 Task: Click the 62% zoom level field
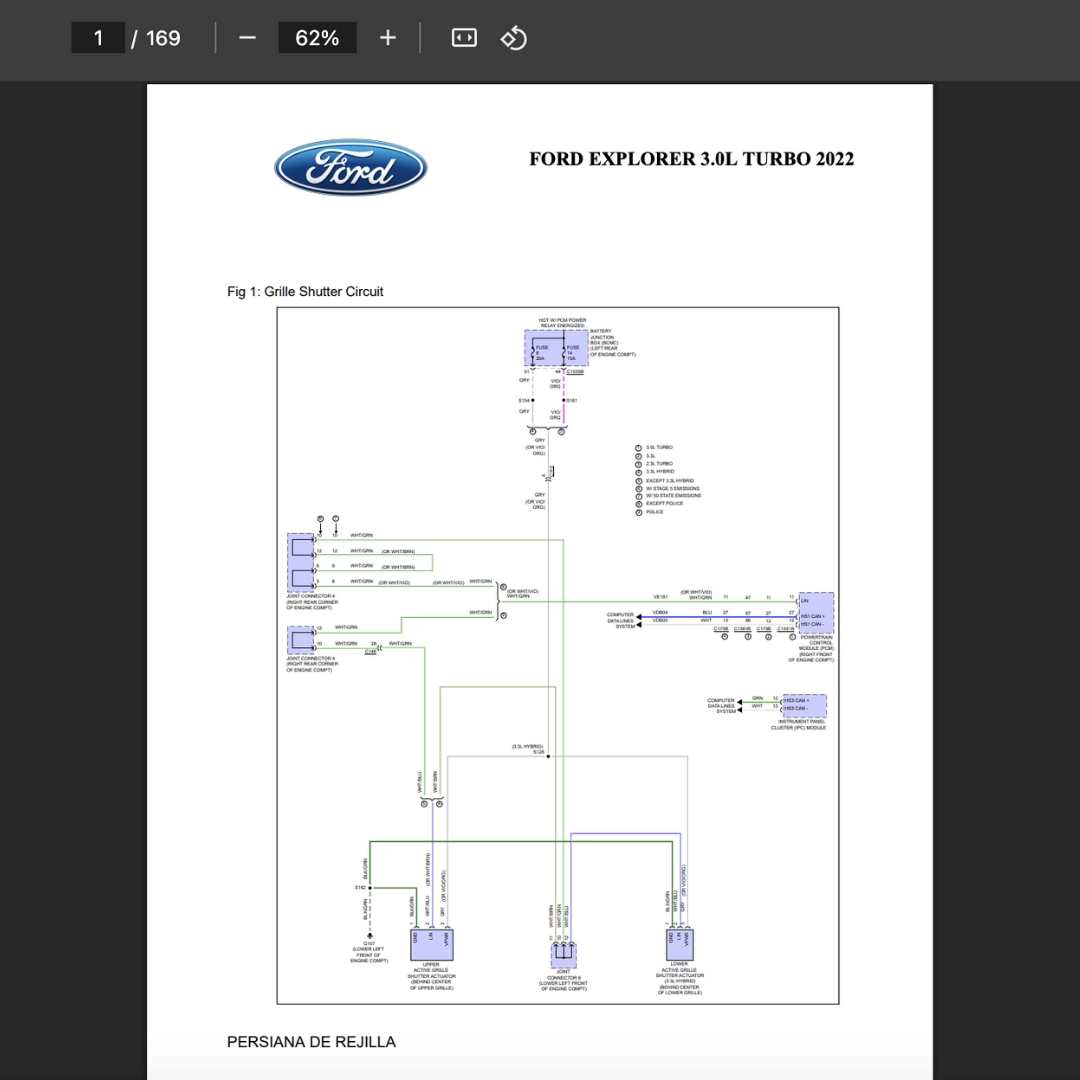click(318, 38)
